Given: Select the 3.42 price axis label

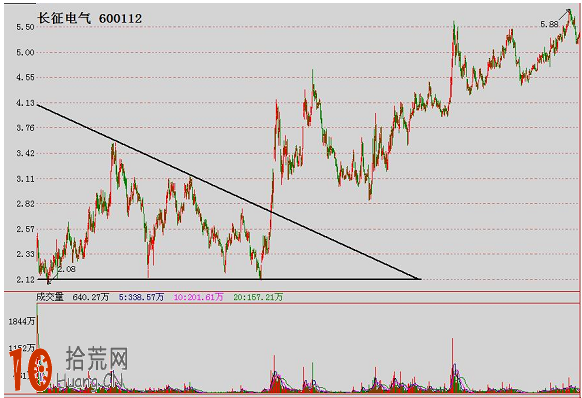Looking at the screenshot, I should [25, 153].
